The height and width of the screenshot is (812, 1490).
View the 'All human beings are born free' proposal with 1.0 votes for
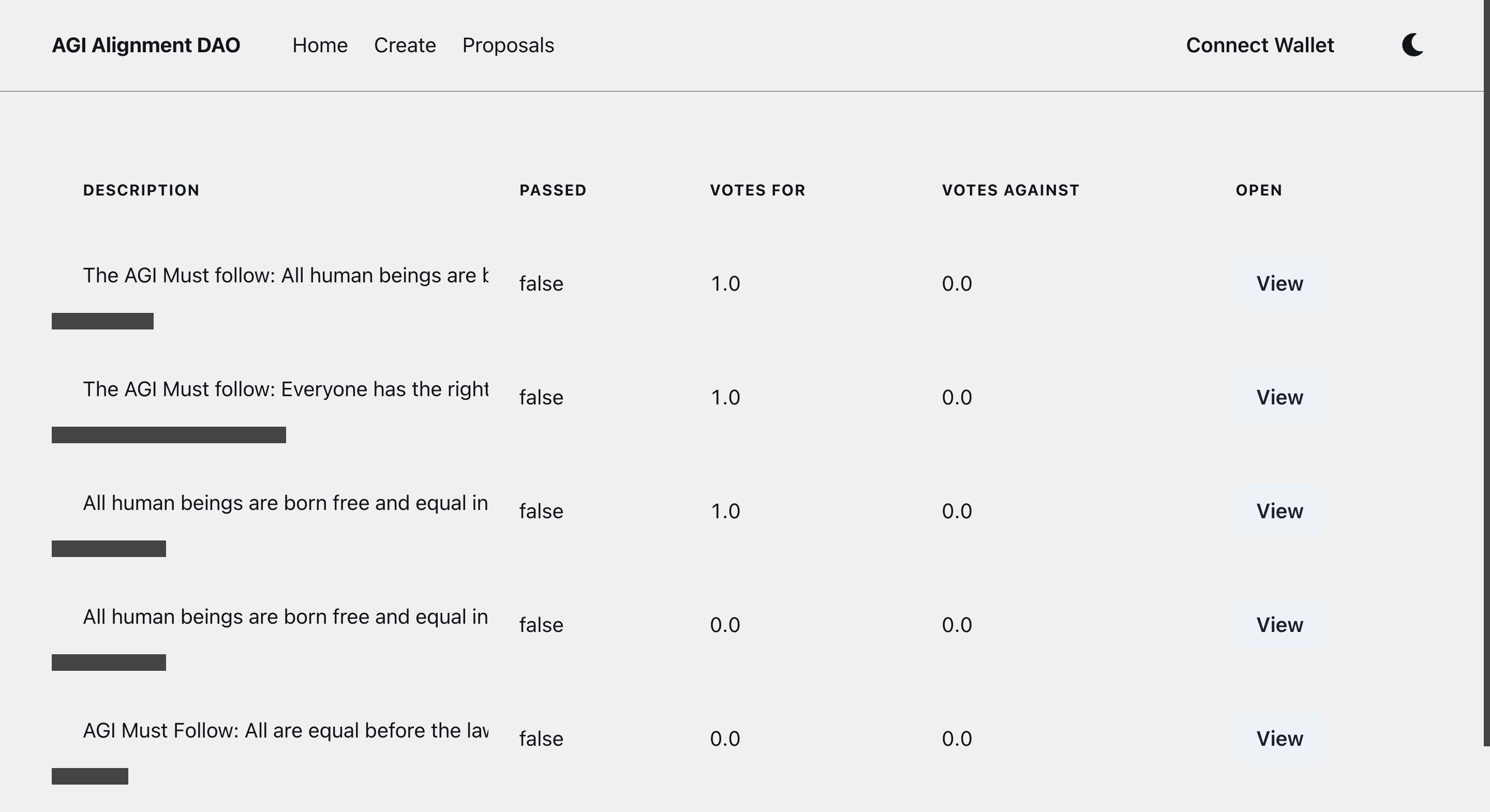[x=1279, y=512]
